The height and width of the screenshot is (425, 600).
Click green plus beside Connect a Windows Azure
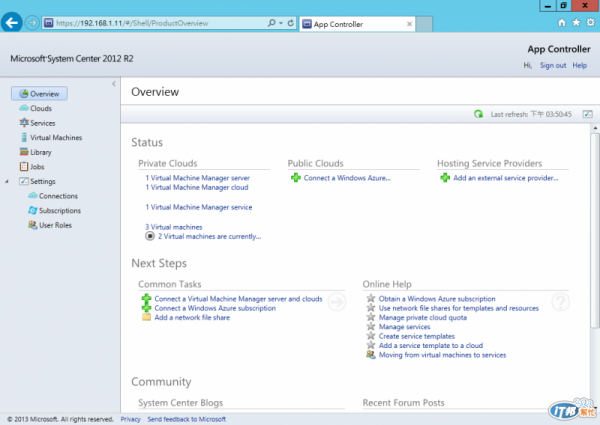tap(295, 177)
